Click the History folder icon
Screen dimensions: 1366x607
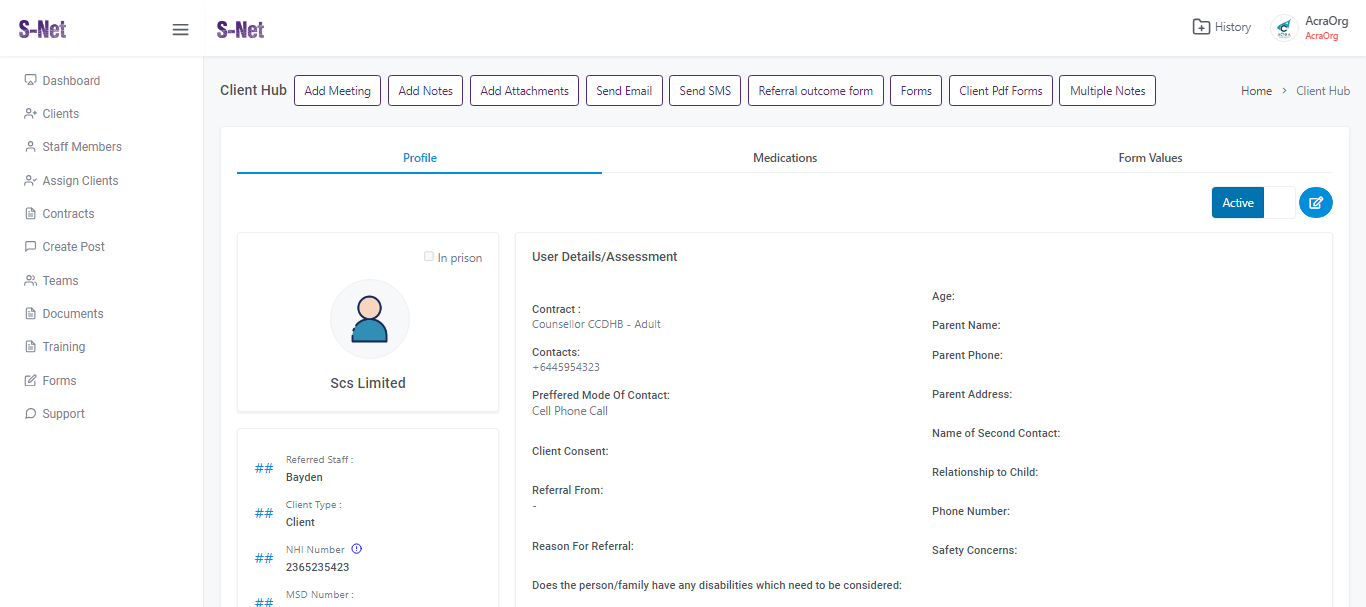tap(1201, 27)
